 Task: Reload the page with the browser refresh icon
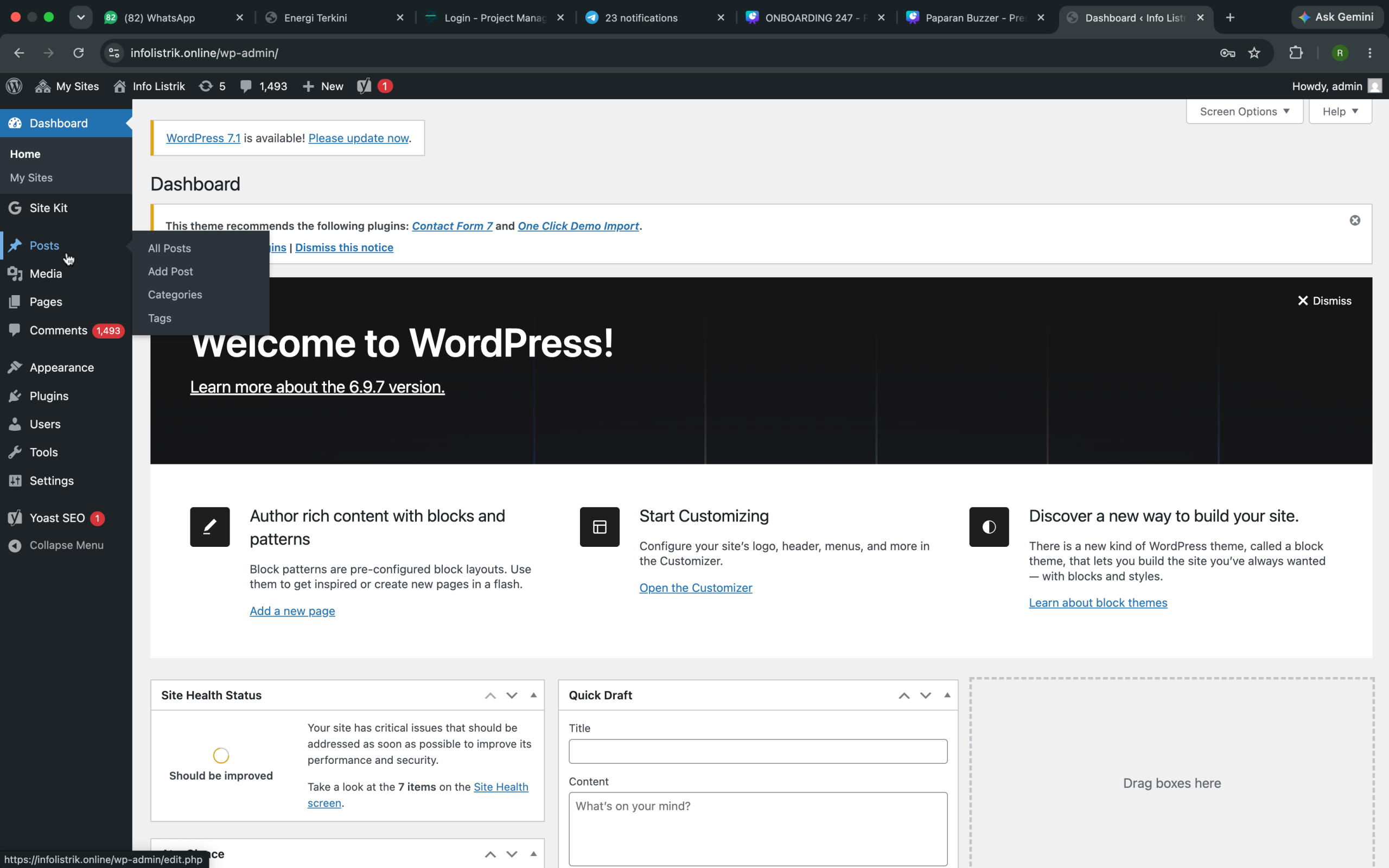[79, 53]
